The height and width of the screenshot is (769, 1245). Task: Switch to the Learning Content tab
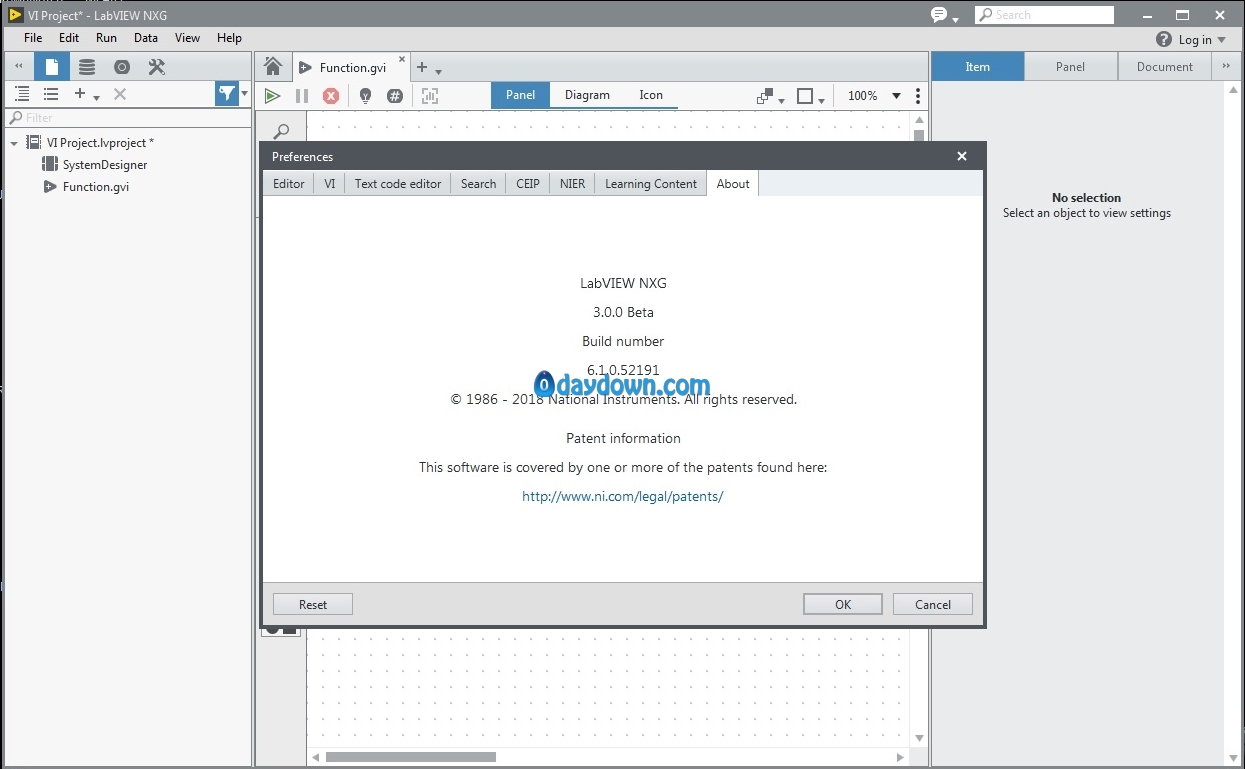[x=651, y=184]
